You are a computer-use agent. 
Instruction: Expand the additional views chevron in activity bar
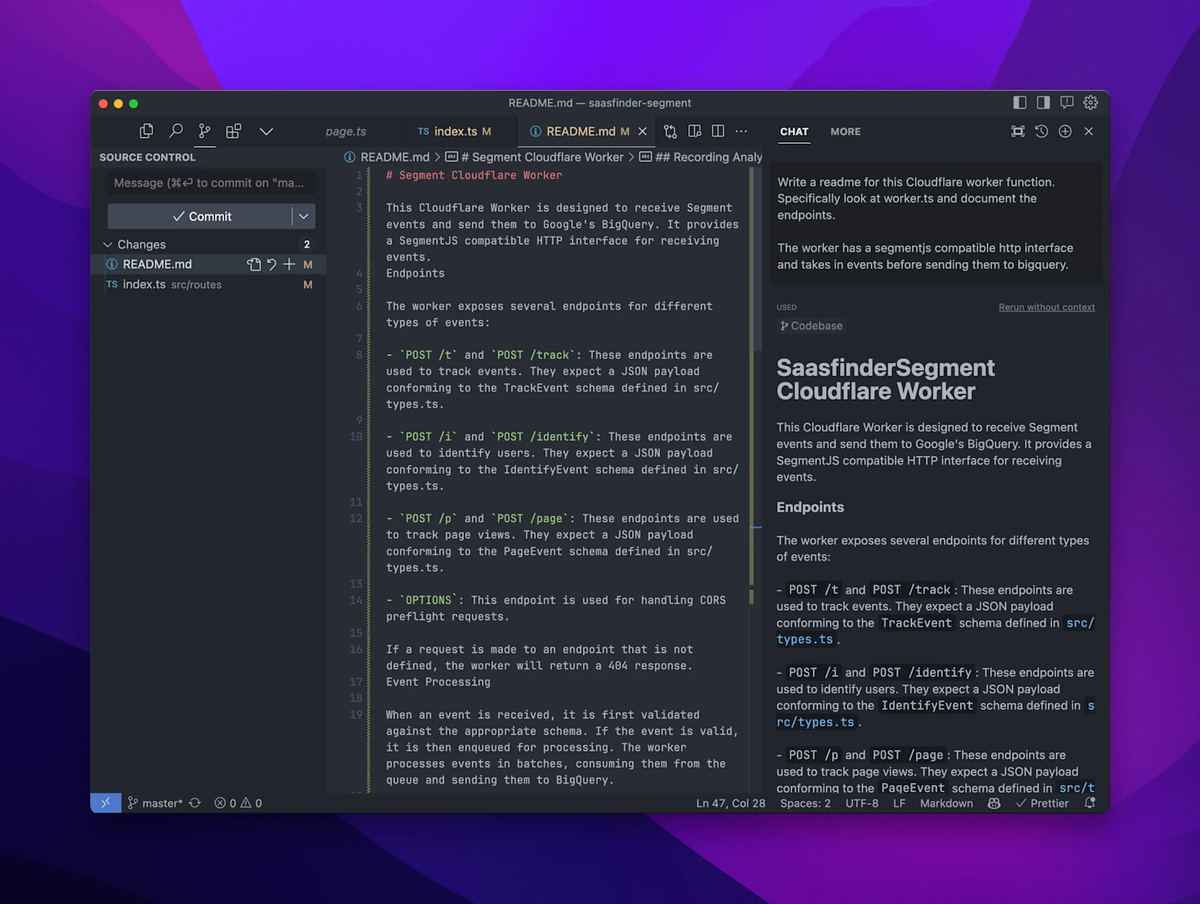(266, 131)
